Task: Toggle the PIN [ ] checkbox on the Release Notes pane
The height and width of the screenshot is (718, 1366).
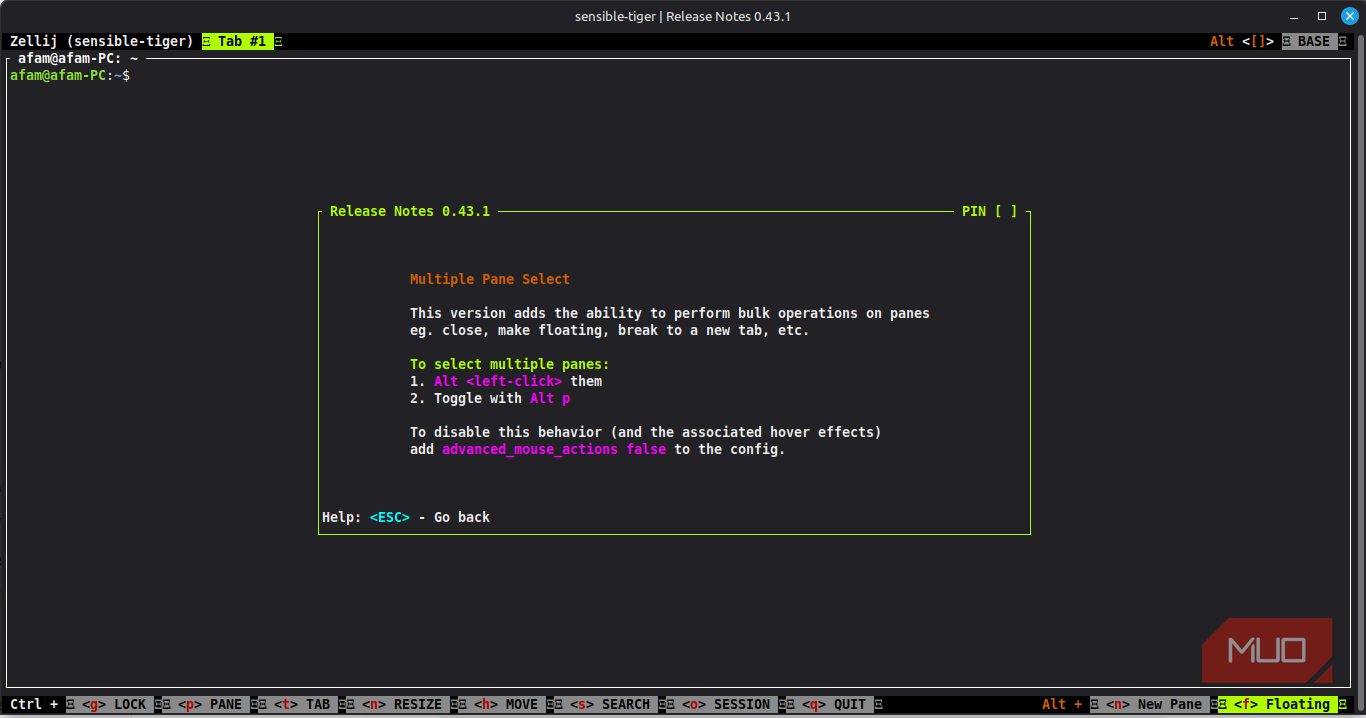Action: click(x=989, y=211)
